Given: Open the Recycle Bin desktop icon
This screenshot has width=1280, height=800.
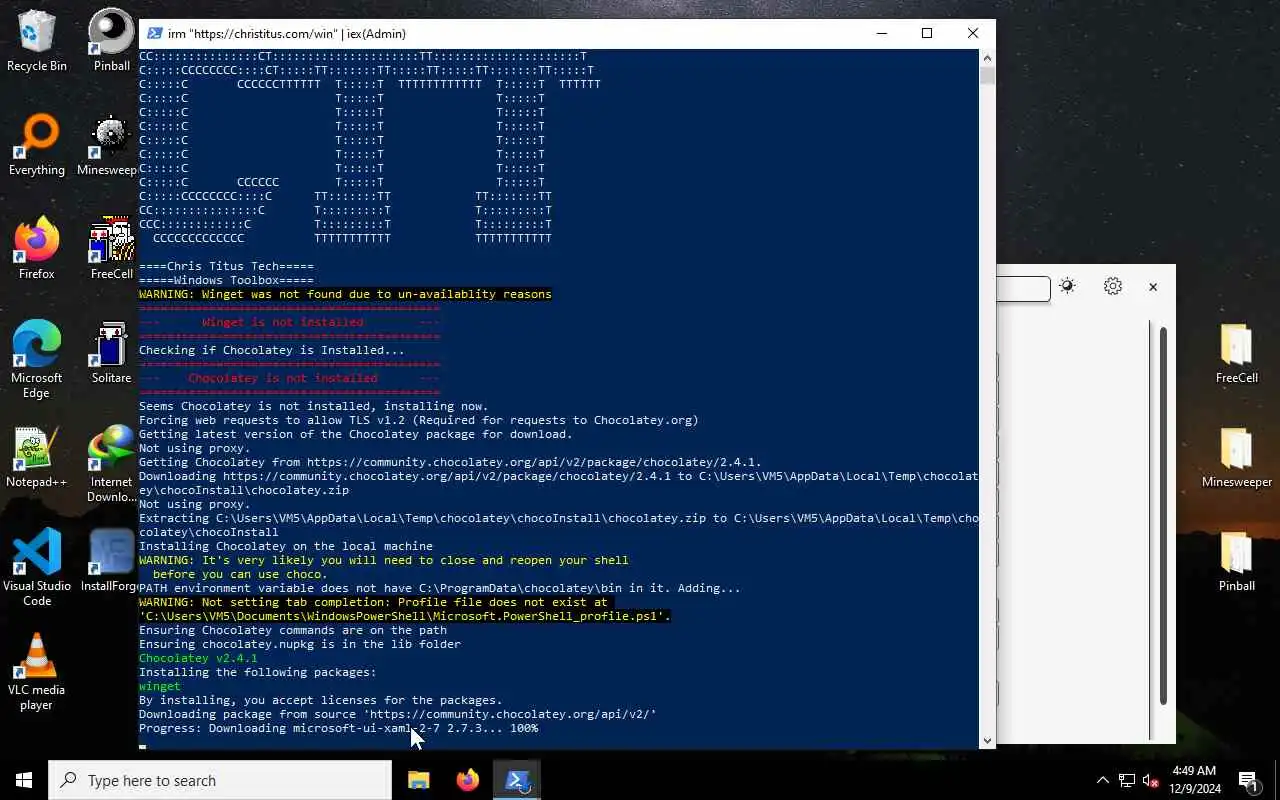Looking at the screenshot, I should point(37,41).
